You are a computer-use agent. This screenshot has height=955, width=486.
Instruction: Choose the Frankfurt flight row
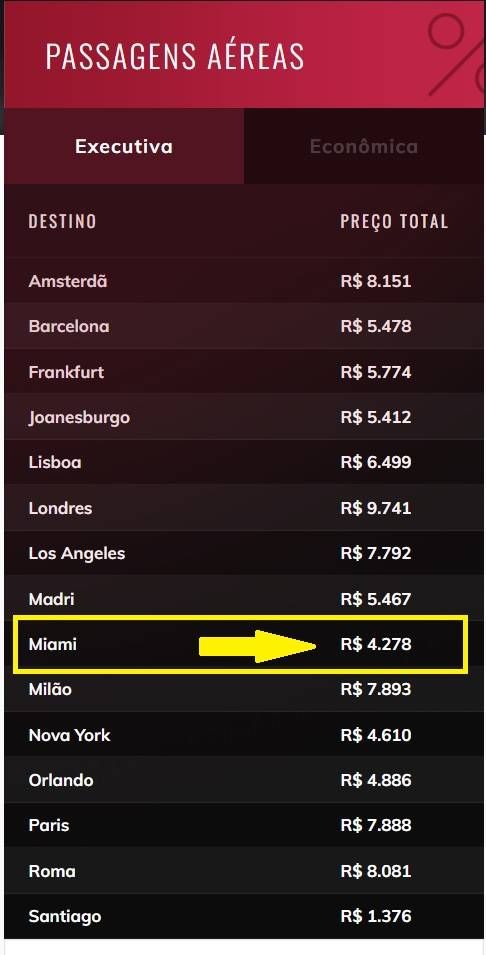[243, 372]
